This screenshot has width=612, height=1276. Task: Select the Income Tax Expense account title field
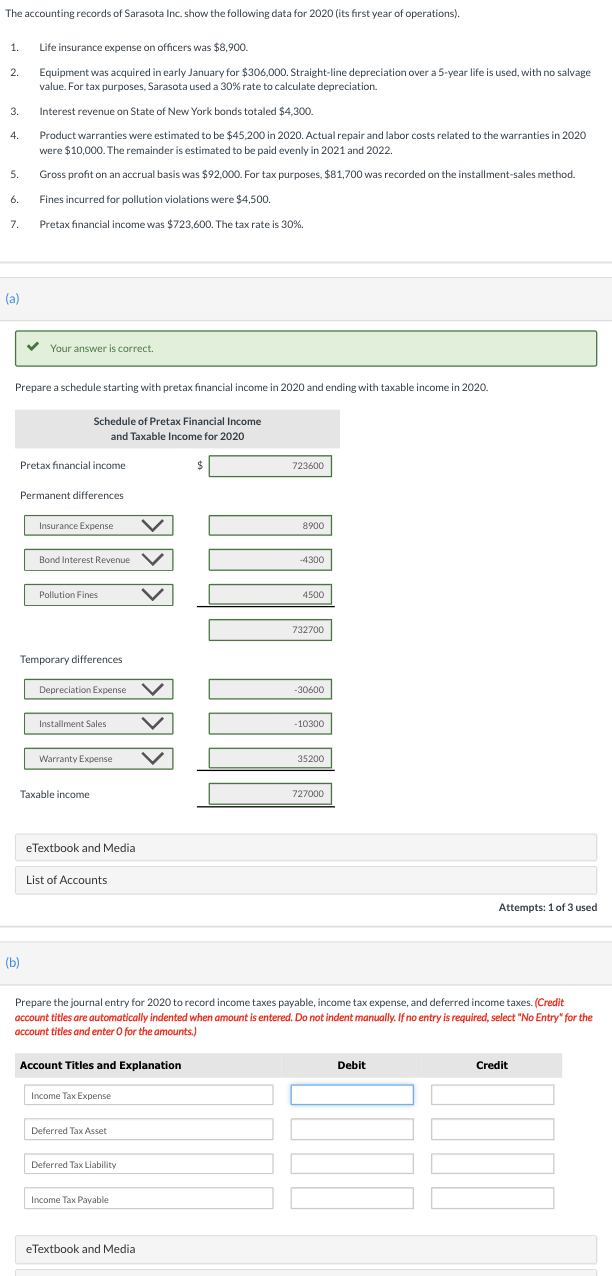[148, 1094]
